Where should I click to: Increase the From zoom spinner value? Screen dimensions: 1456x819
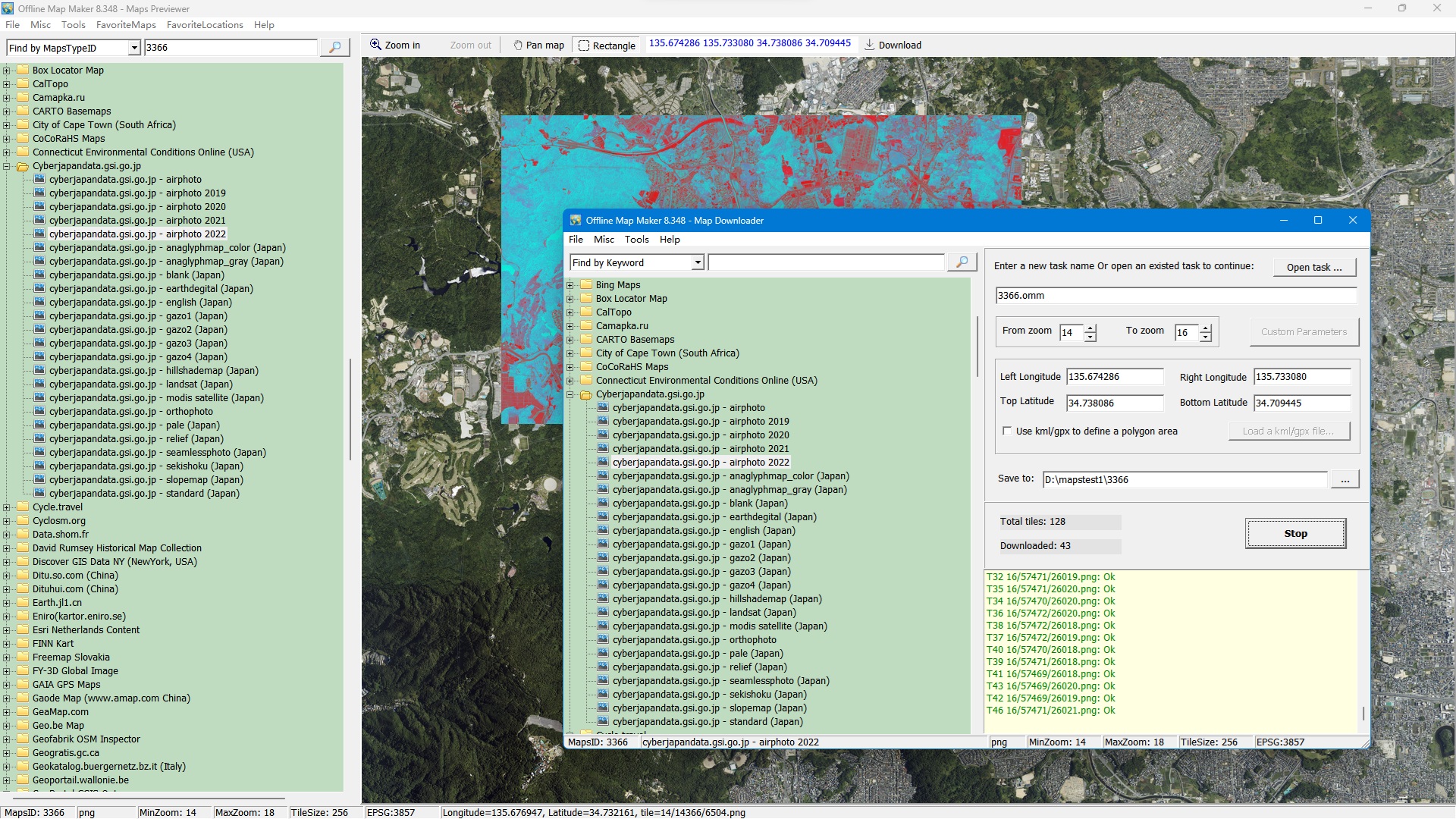[x=1090, y=328]
